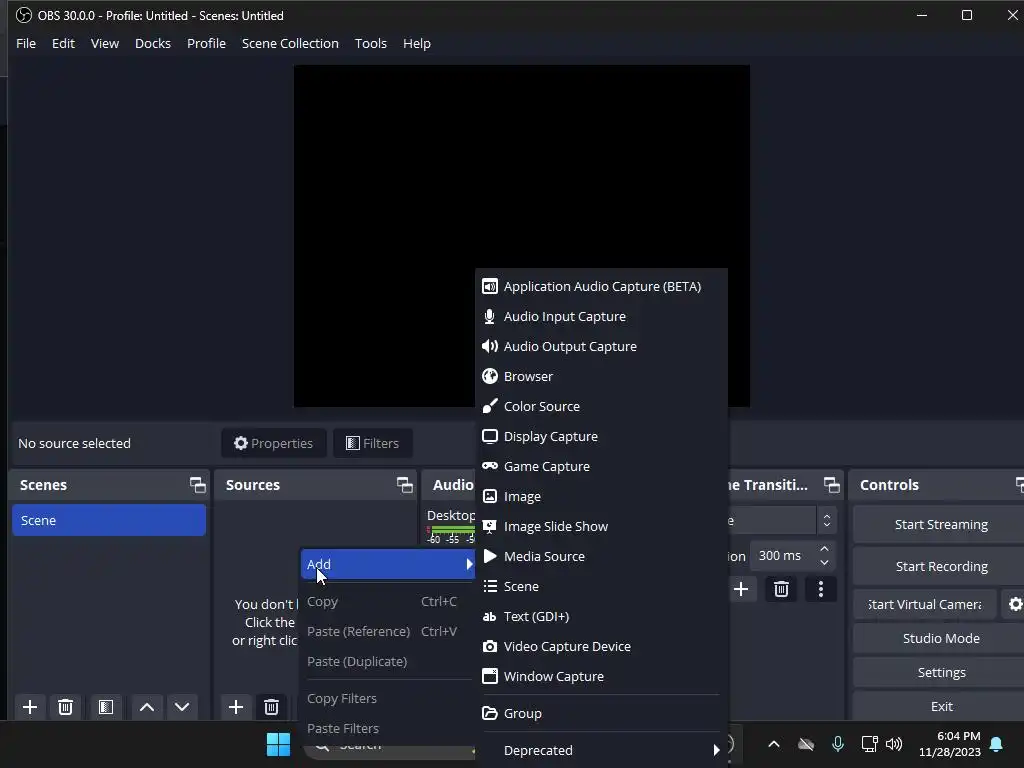This screenshot has width=1024, height=768.
Task: Click the highlighted Add context menu item
Action: (388, 565)
